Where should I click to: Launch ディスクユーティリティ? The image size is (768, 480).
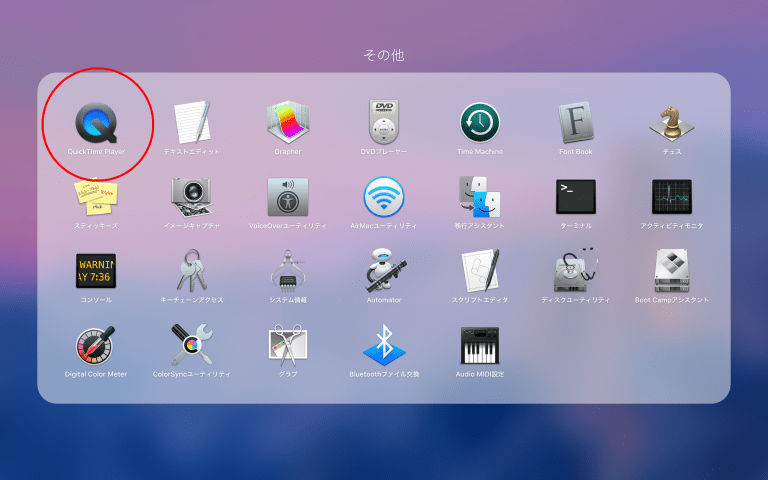576,270
